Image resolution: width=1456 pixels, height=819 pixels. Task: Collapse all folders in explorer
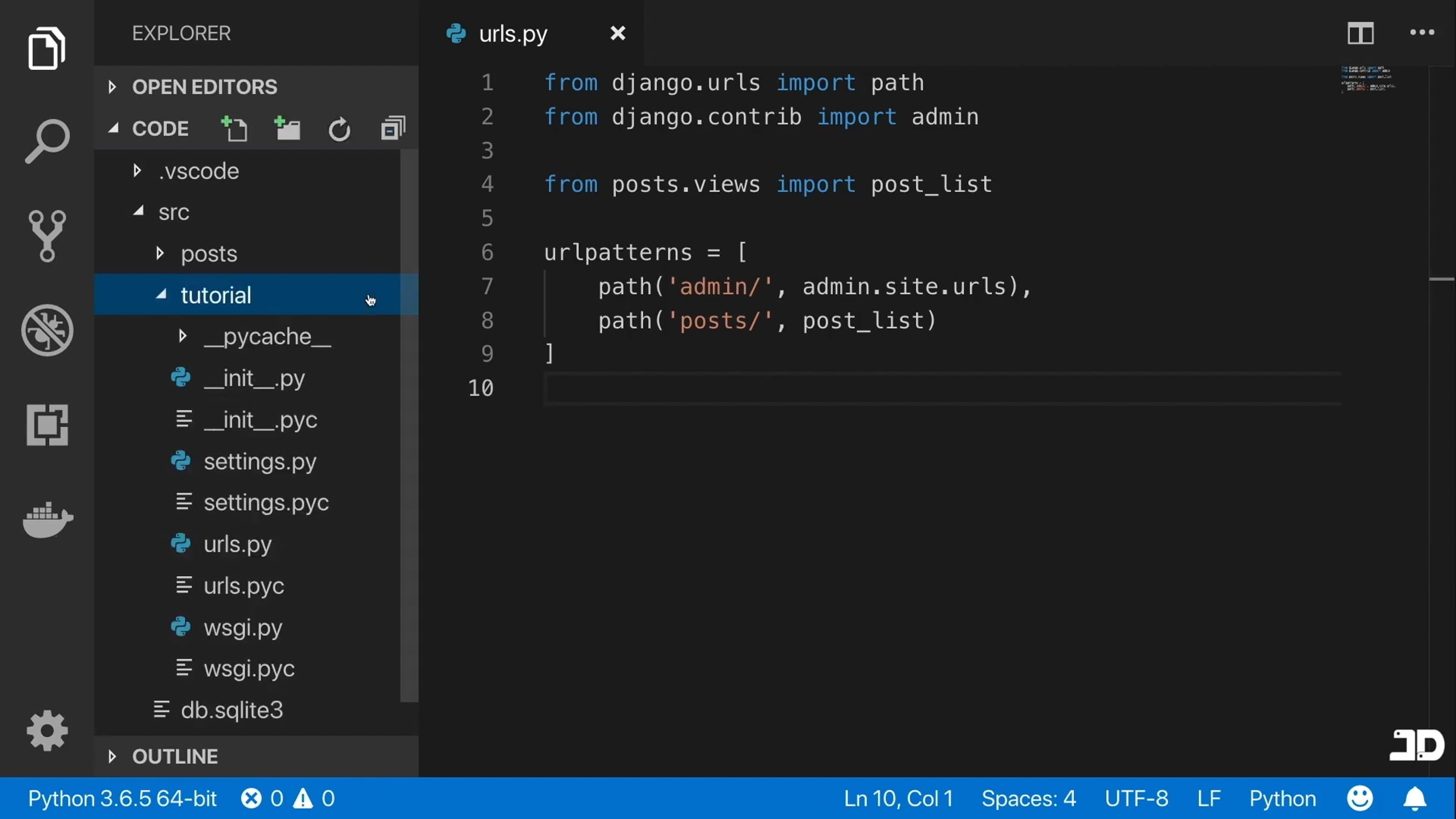pos(393,129)
